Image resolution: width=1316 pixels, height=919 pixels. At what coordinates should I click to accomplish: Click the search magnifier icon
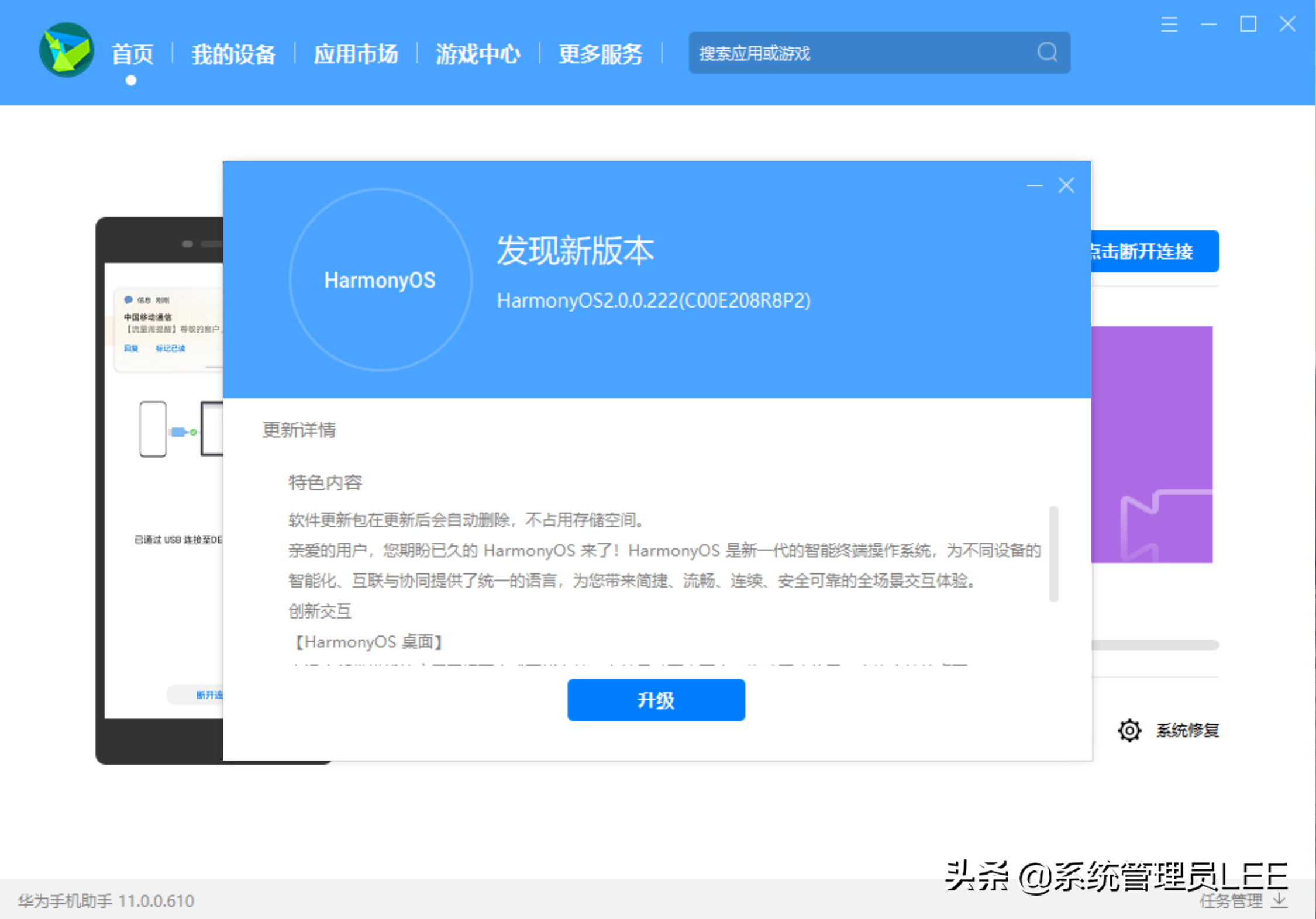pyautogui.click(x=1047, y=53)
